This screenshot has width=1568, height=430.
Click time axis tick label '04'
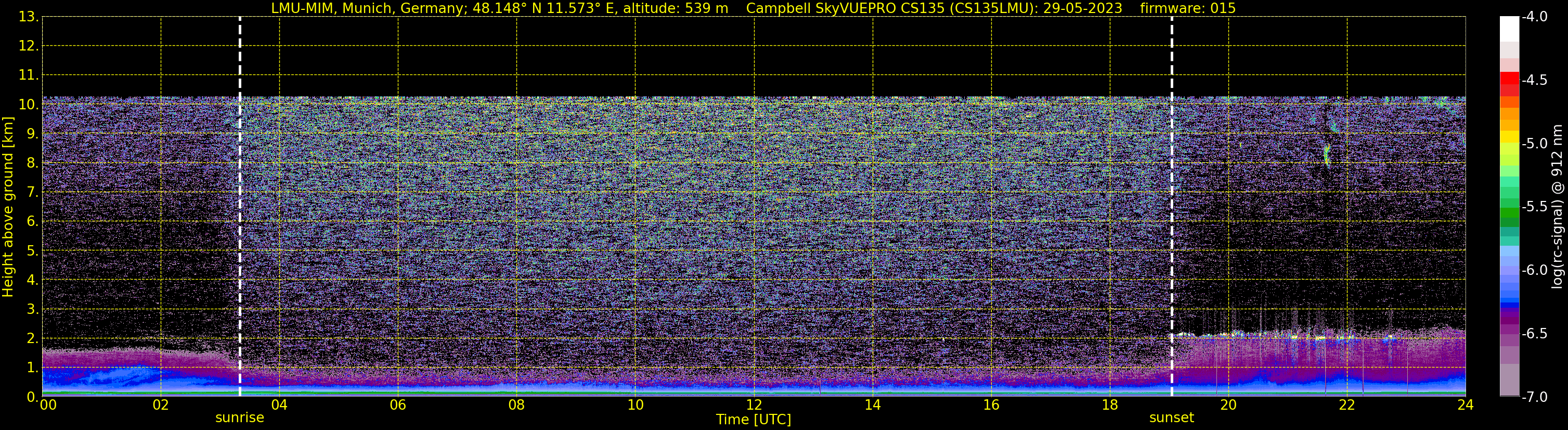click(279, 405)
